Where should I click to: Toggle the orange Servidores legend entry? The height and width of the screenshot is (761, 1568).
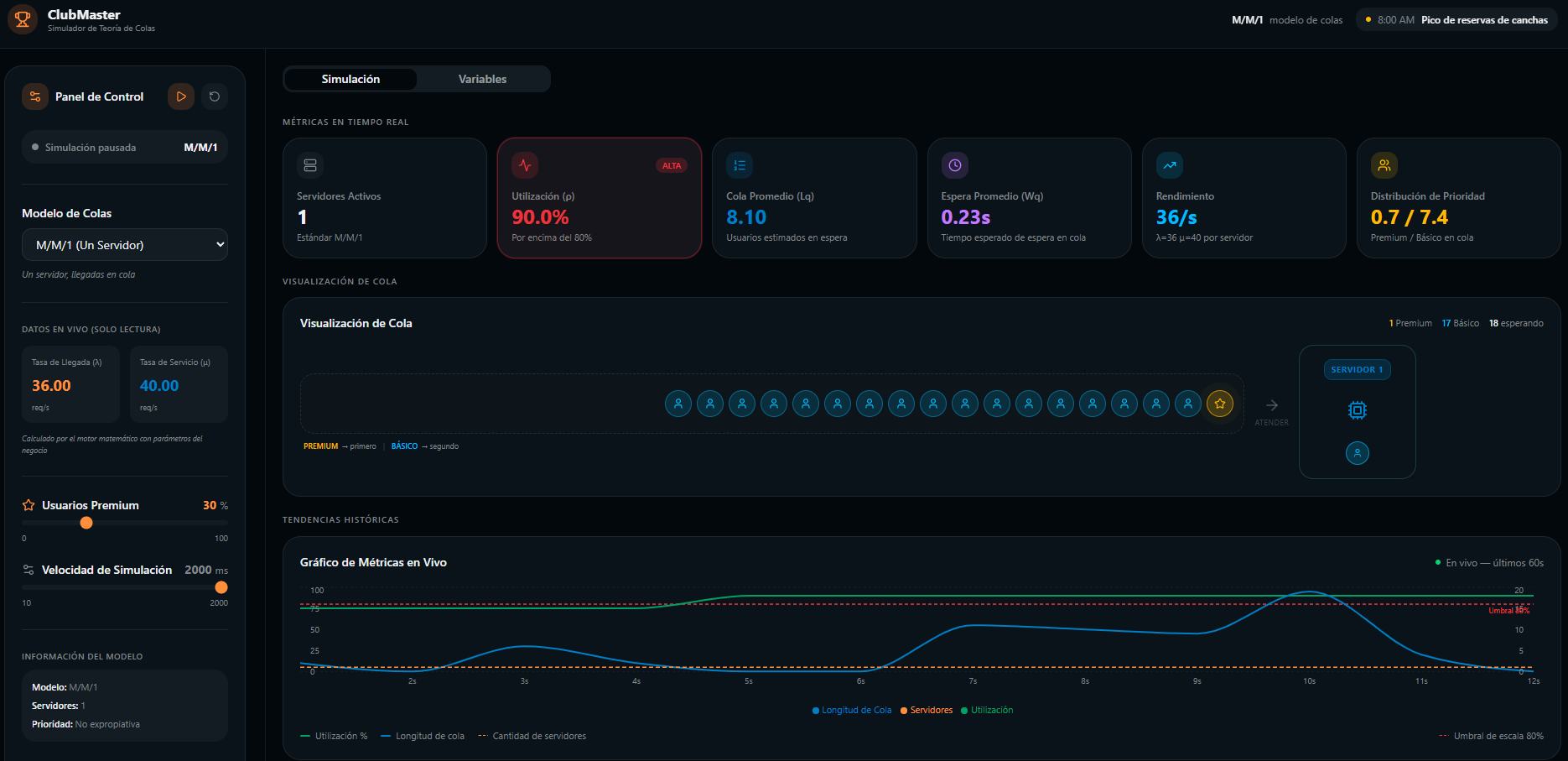[x=927, y=710]
